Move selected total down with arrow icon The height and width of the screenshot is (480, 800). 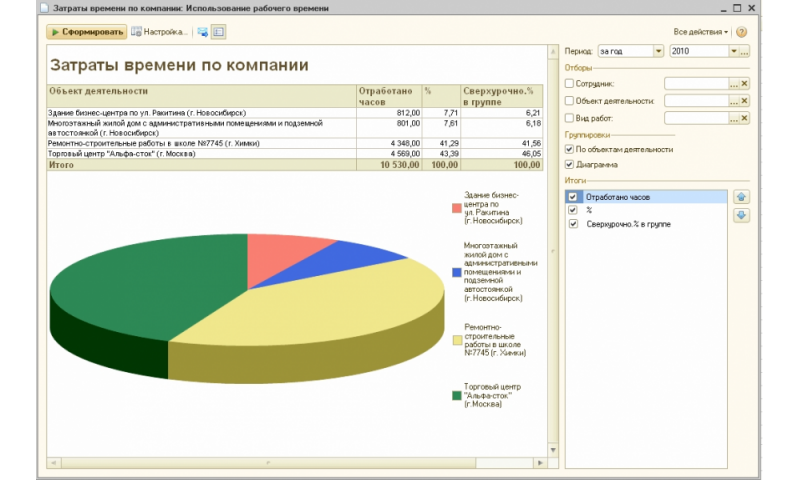coord(741,214)
